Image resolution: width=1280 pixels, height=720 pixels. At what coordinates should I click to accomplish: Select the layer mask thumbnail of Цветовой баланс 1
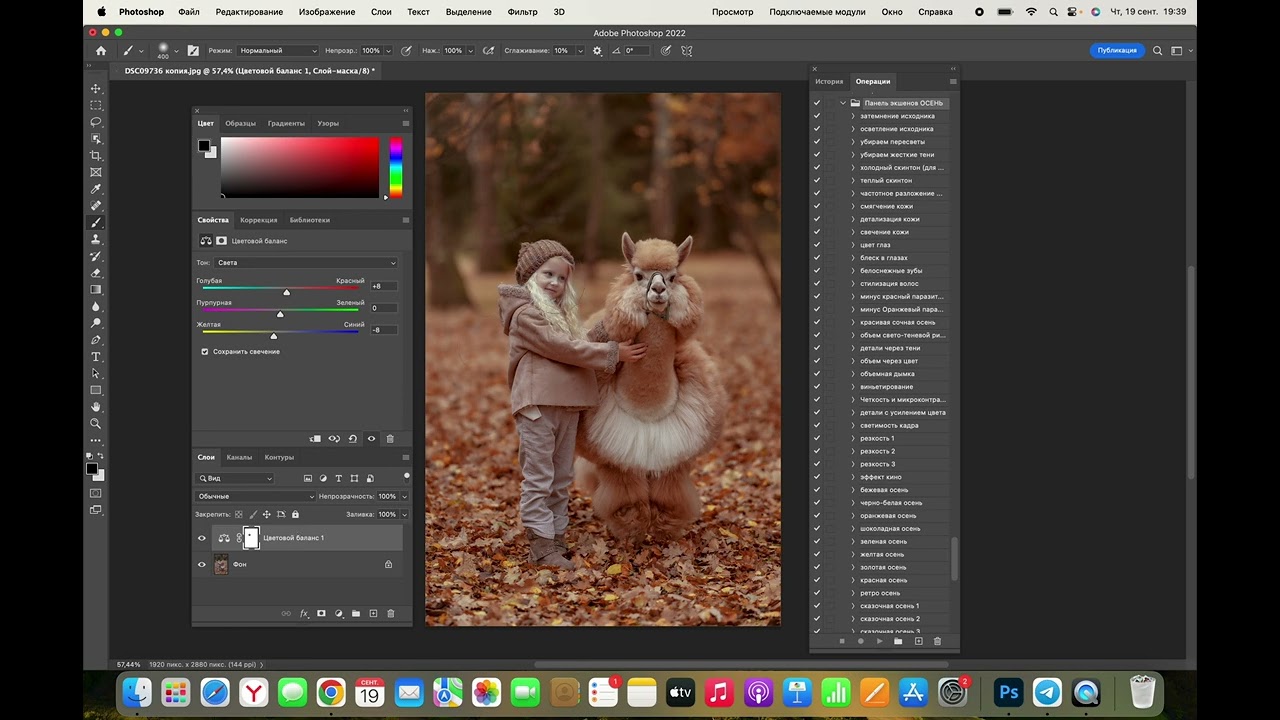coord(251,538)
